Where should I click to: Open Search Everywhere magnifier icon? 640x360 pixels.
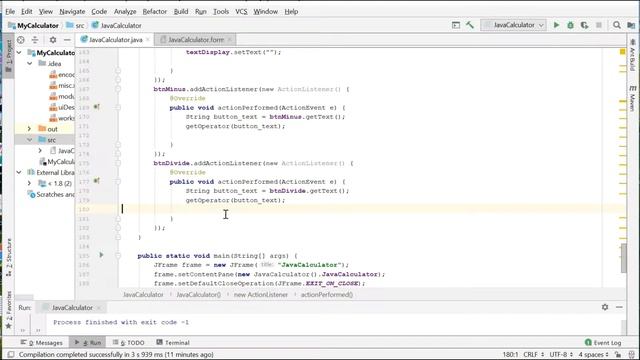[x=617, y=25]
